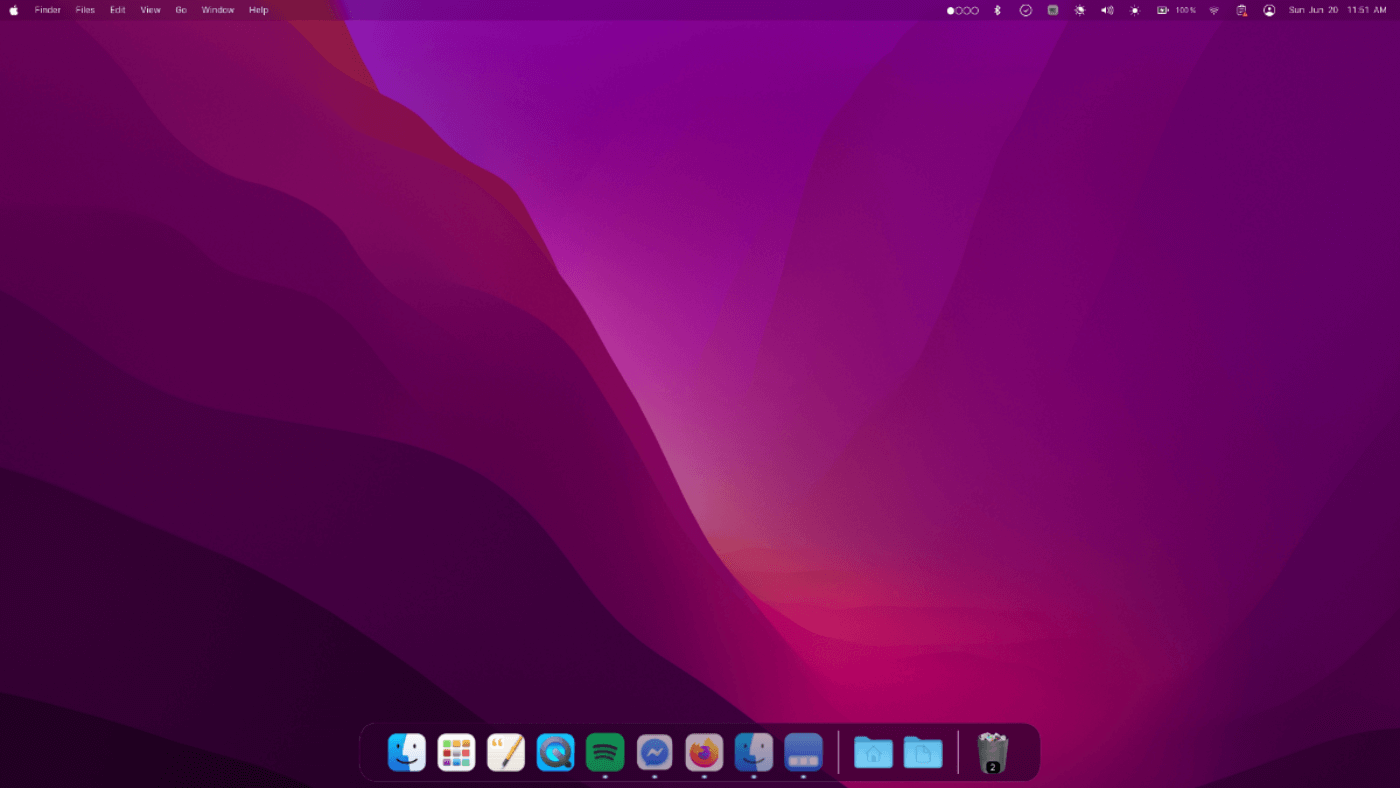Open the user account menu bar icon

pos(1269,10)
